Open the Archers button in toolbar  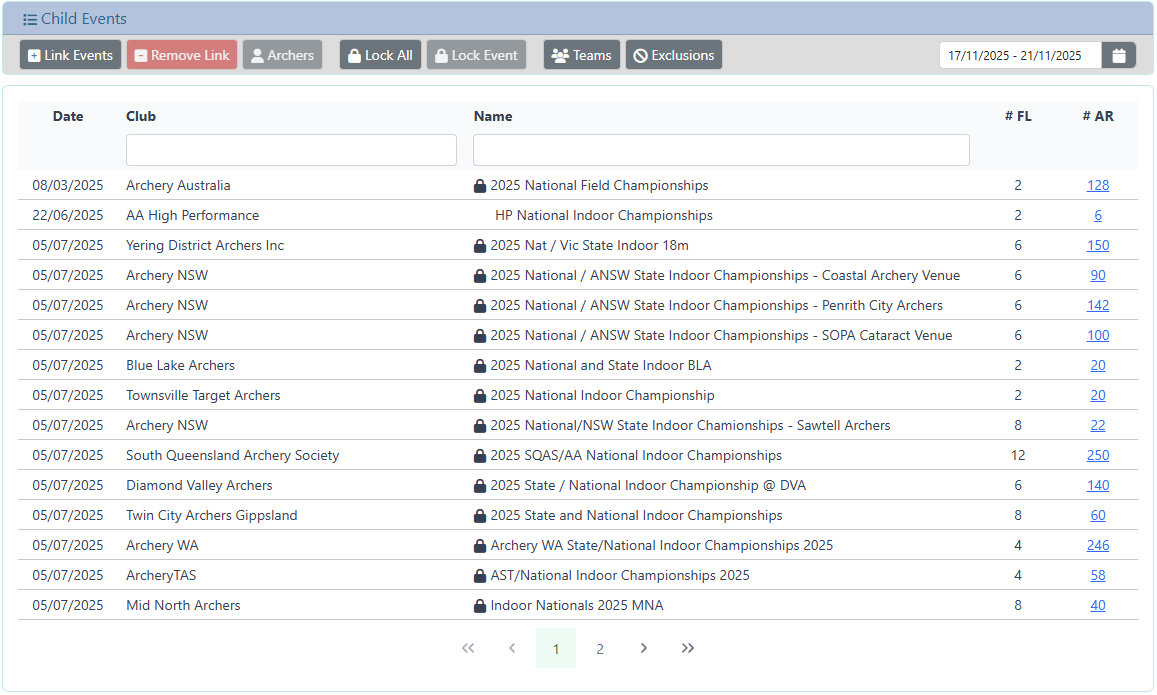tap(282, 56)
